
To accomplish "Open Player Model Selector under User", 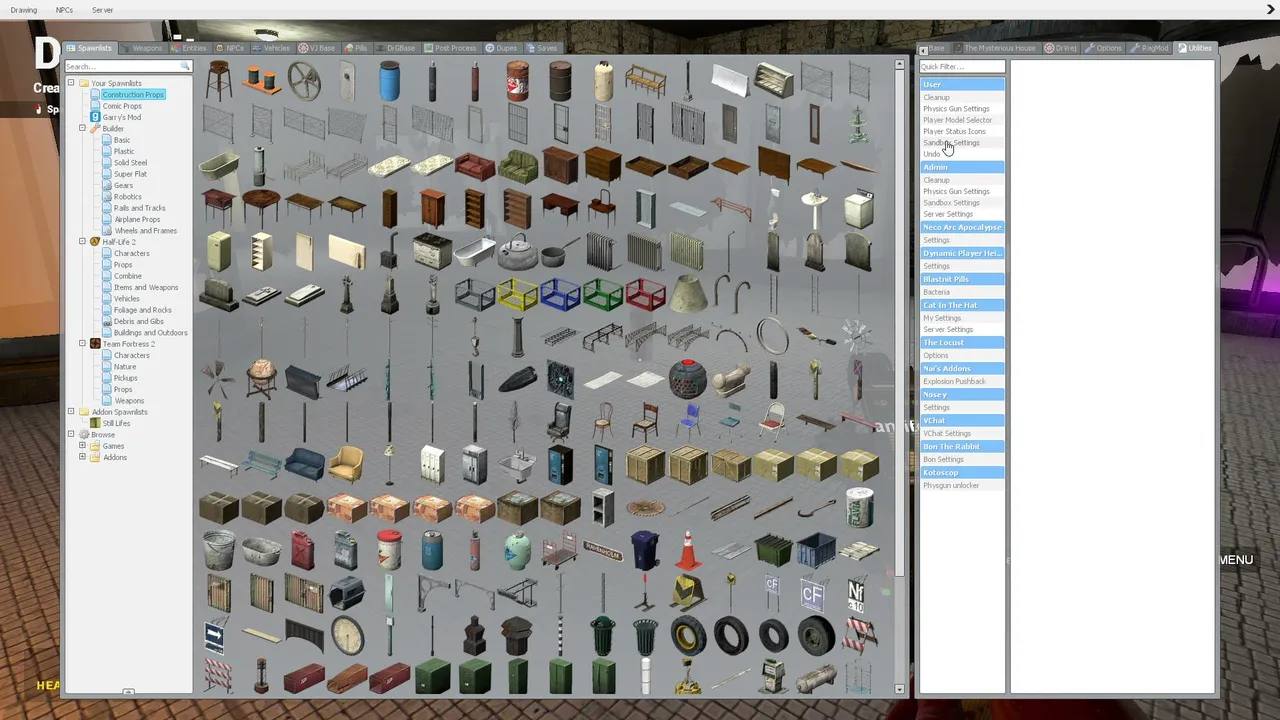I will pyautogui.click(x=957, y=120).
